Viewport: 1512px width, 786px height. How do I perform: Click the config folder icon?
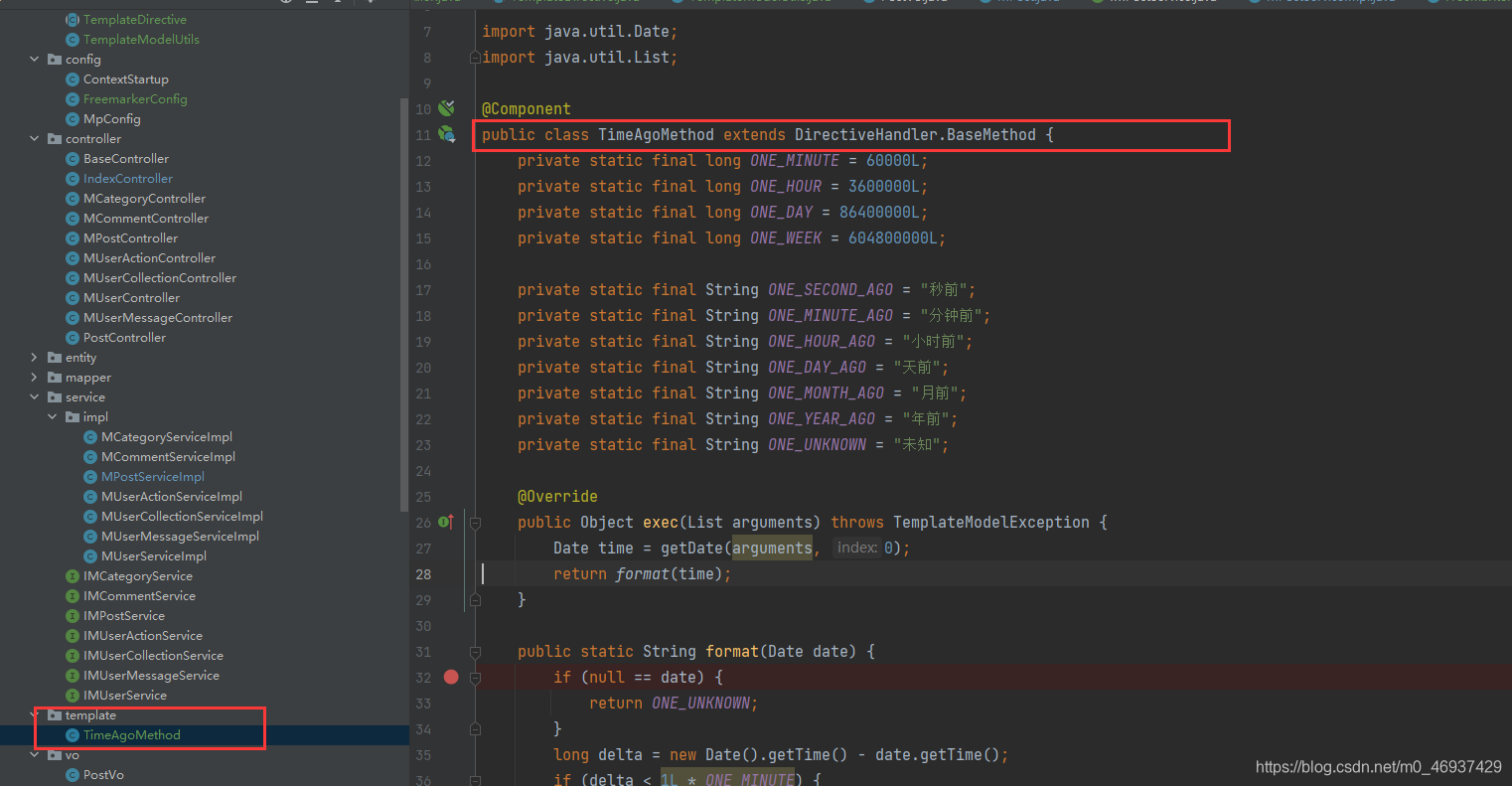click(x=55, y=60)
